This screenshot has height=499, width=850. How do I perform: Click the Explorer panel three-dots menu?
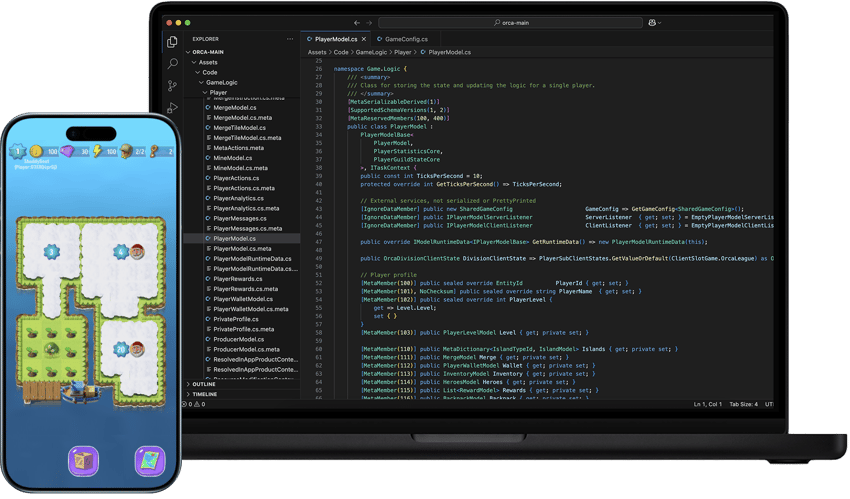point(290,39)
